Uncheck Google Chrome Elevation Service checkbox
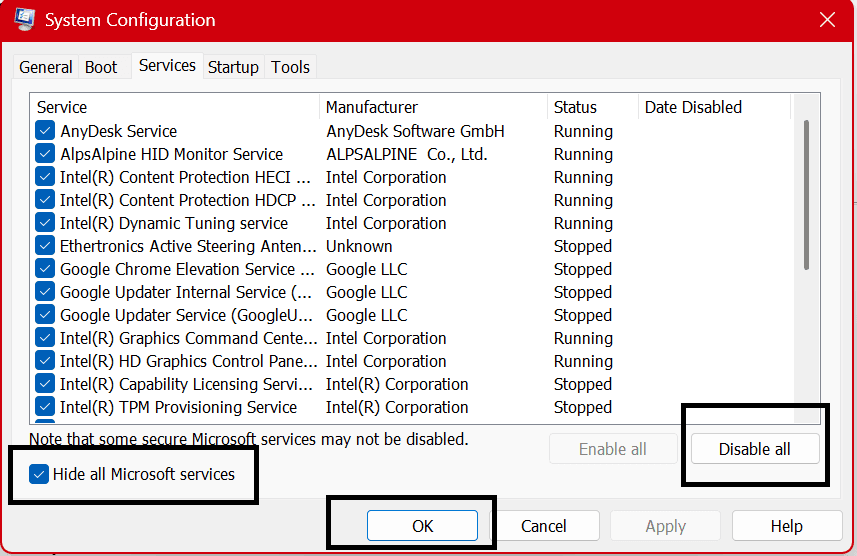Image resolution: width=857 pixels, height=556 pixels. tap(45, 268)
